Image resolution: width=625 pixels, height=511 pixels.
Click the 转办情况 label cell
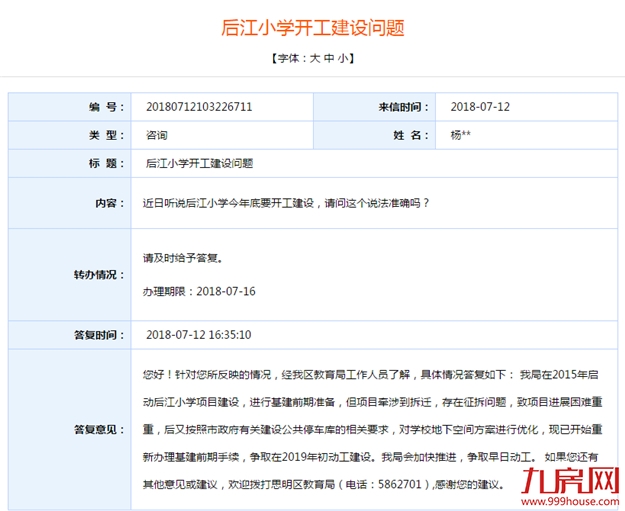[70, 275]
